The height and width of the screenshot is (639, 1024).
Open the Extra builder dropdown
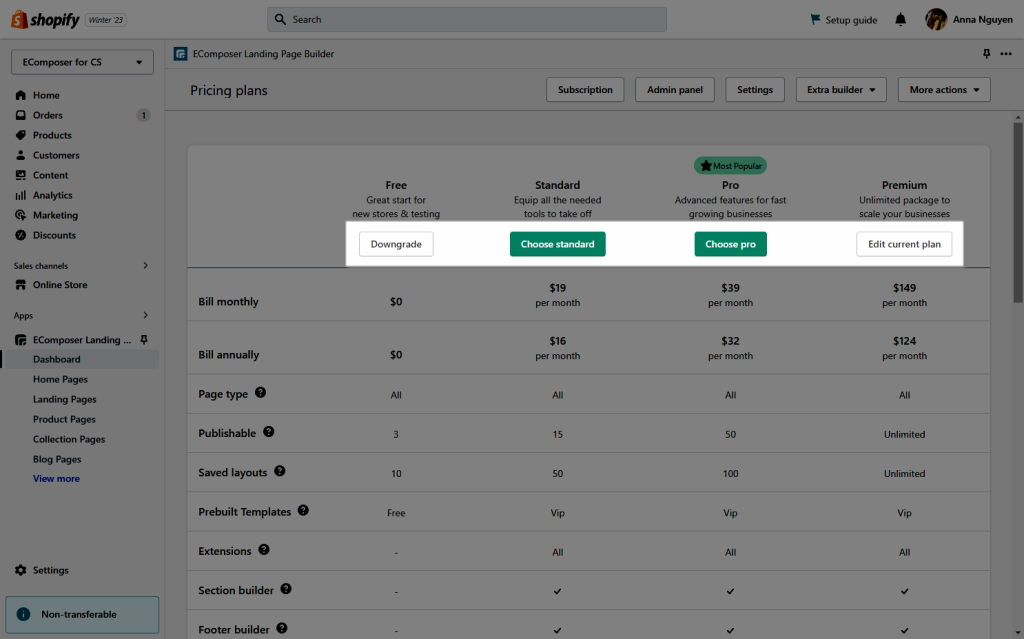click(x=841, y=90)
